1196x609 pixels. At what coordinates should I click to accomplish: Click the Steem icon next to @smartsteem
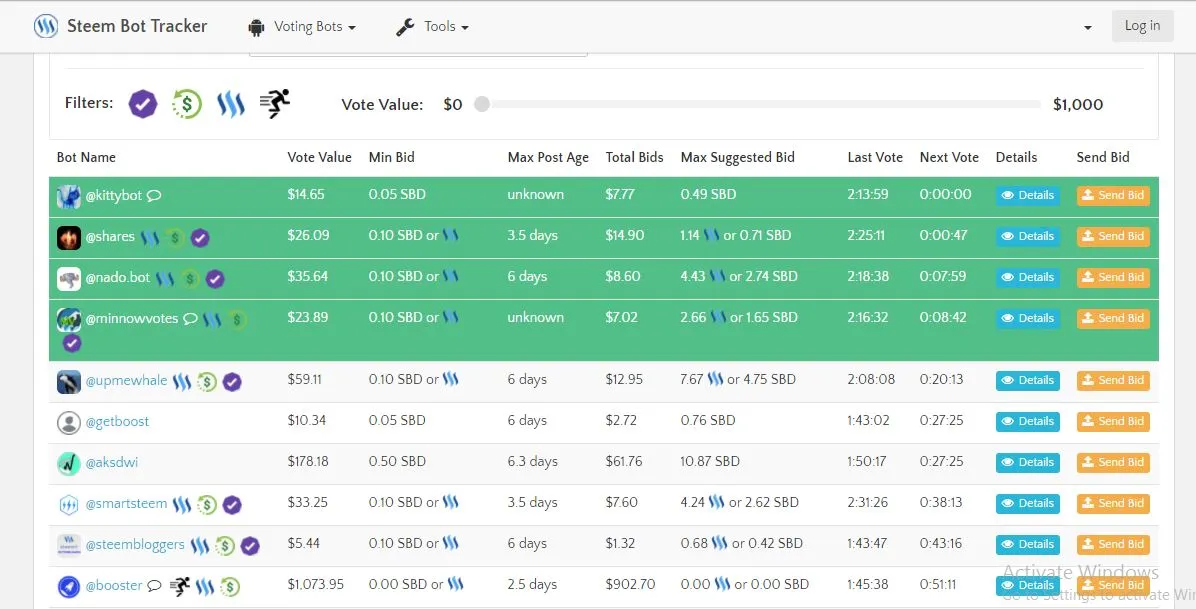(182, 504)
